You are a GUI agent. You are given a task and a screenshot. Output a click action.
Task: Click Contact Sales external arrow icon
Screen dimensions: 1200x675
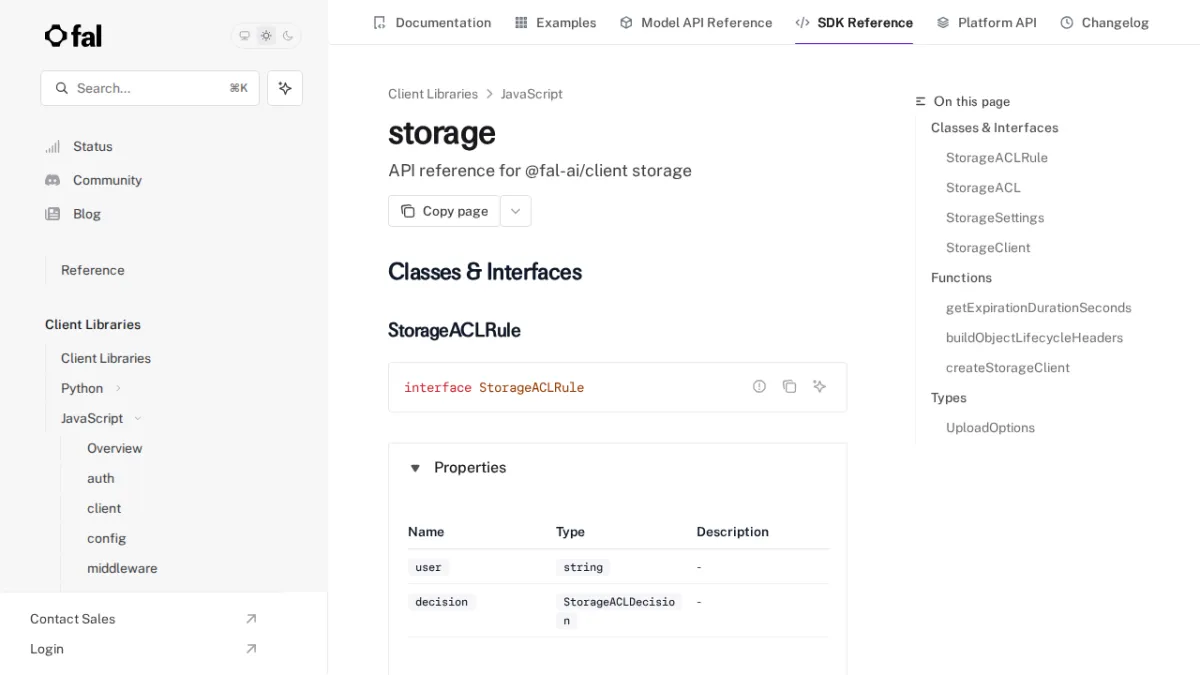click(x=251, y=619)
